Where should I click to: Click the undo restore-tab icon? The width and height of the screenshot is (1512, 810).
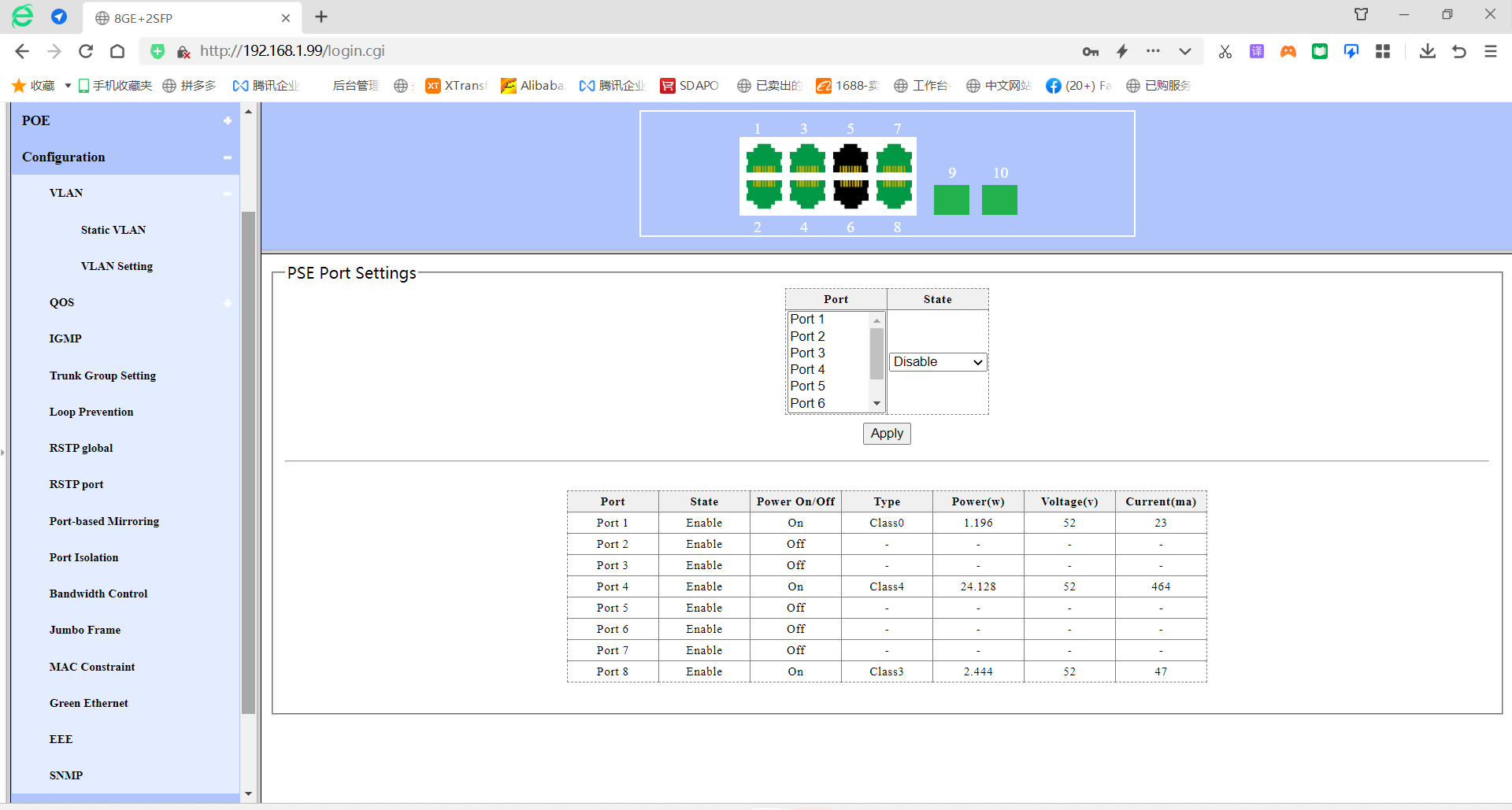(1459, 51)
